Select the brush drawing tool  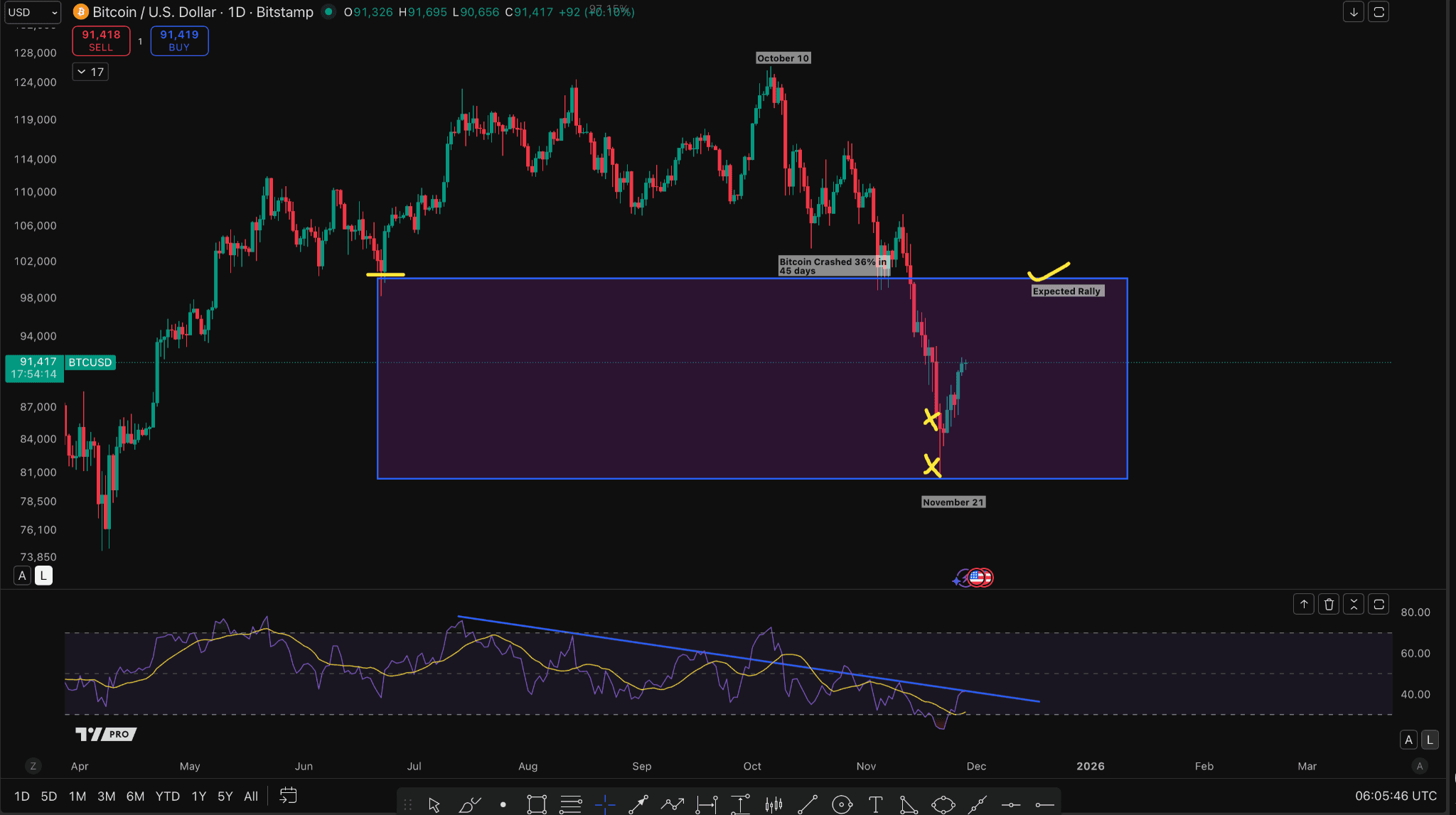point(469,804)
